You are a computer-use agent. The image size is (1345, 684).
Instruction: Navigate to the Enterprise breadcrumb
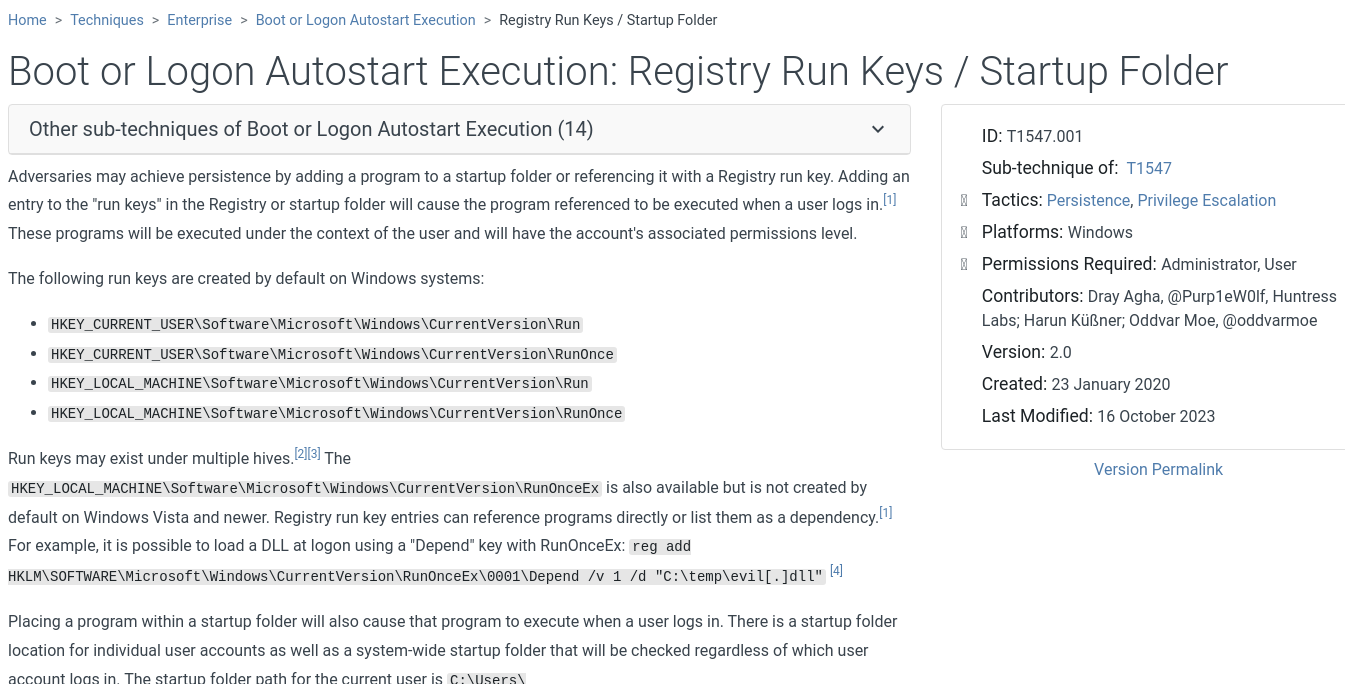coord(200,20)
